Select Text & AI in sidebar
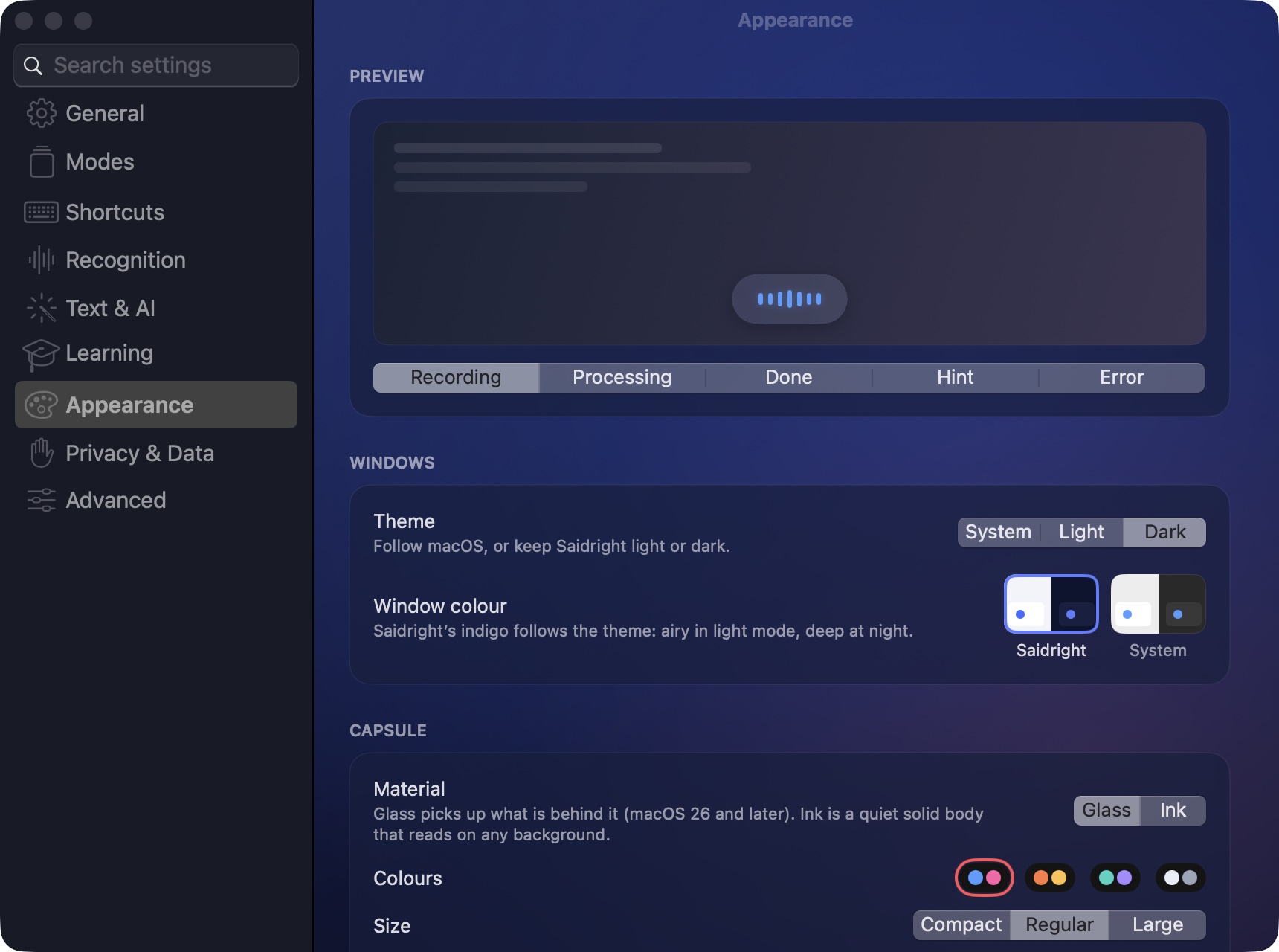 156,308
